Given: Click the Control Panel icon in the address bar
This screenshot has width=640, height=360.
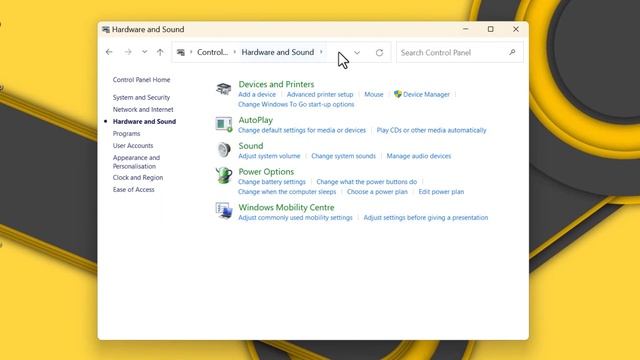Looking at the screenshot, I should click(x=181, y=52).
